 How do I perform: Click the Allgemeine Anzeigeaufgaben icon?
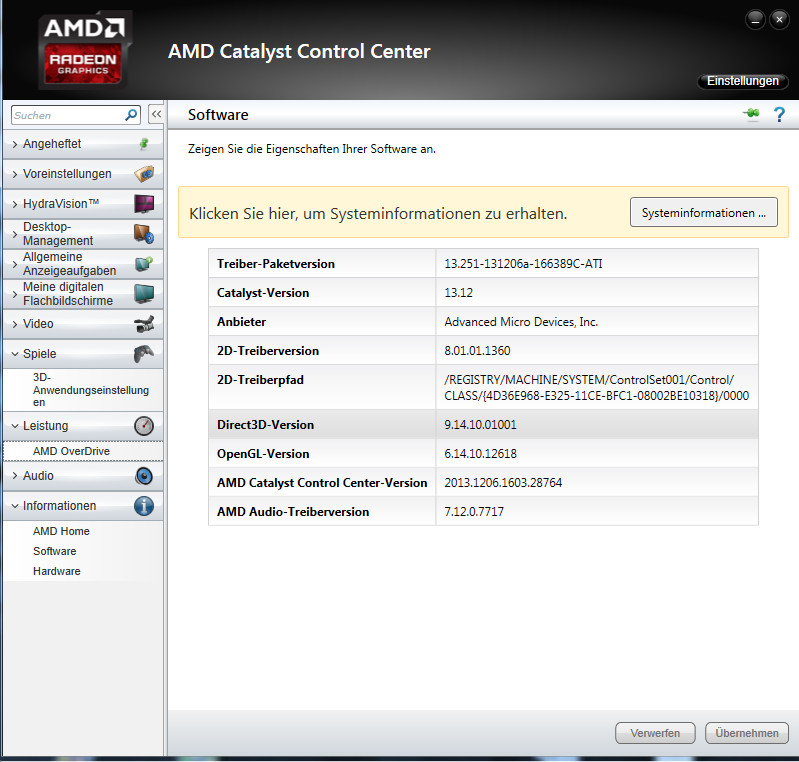click(x=144, y=264)
